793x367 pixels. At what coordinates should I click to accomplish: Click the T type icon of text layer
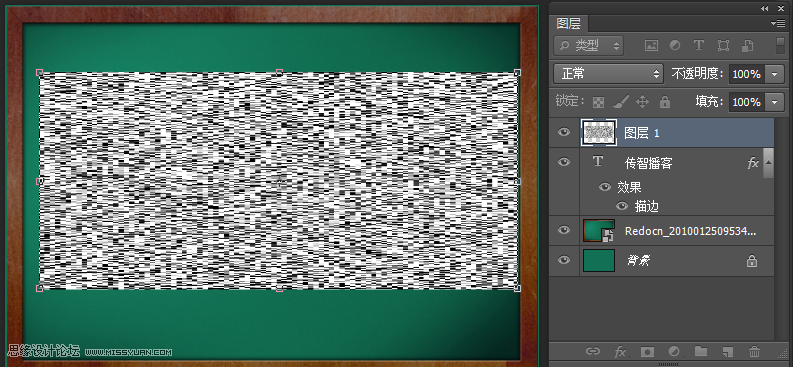tap(598, 162)
